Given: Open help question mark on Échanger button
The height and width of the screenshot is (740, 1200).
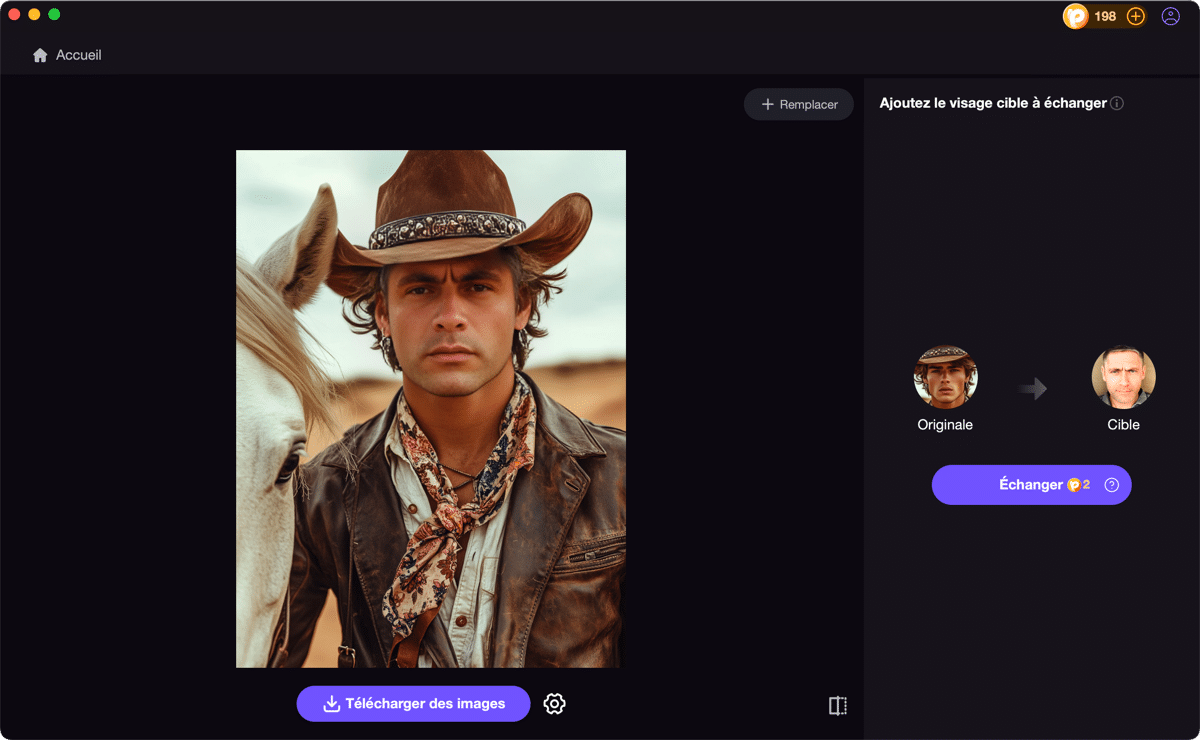Looking at the screenshot, I should (x=1111, y=485).
